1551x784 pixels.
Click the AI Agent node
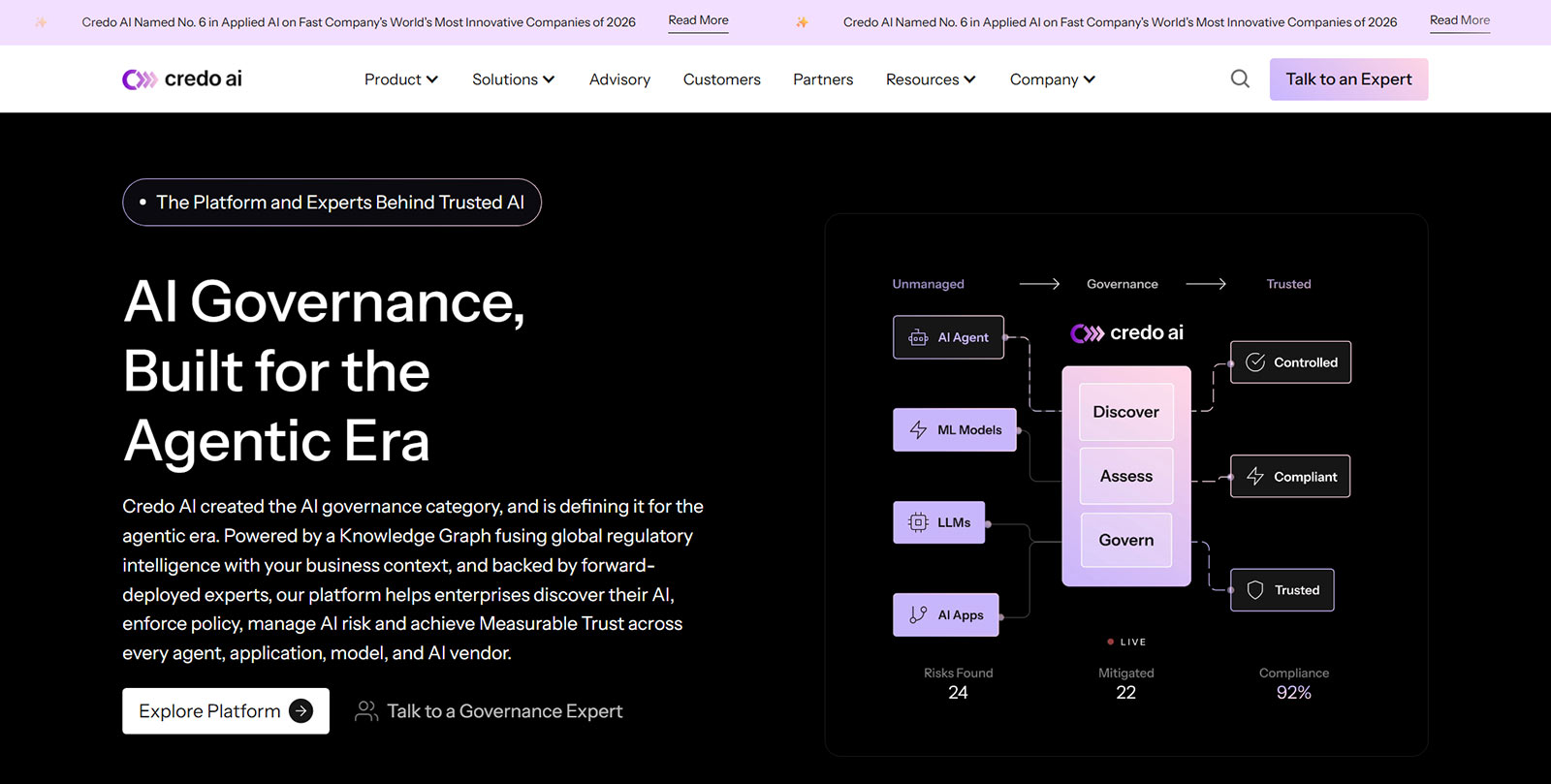pos(948,337)
